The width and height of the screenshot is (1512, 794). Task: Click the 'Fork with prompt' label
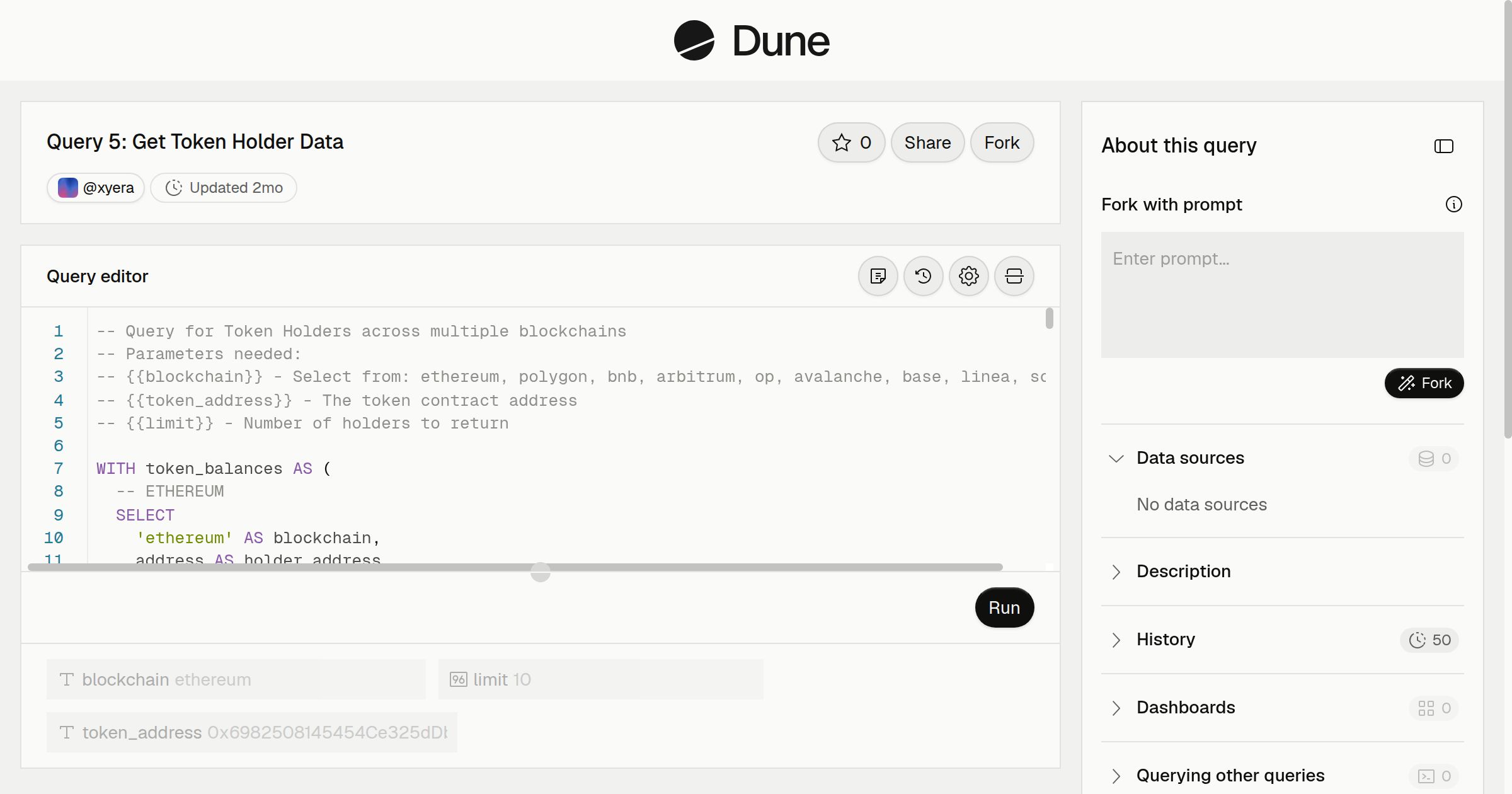(1172, 204)
